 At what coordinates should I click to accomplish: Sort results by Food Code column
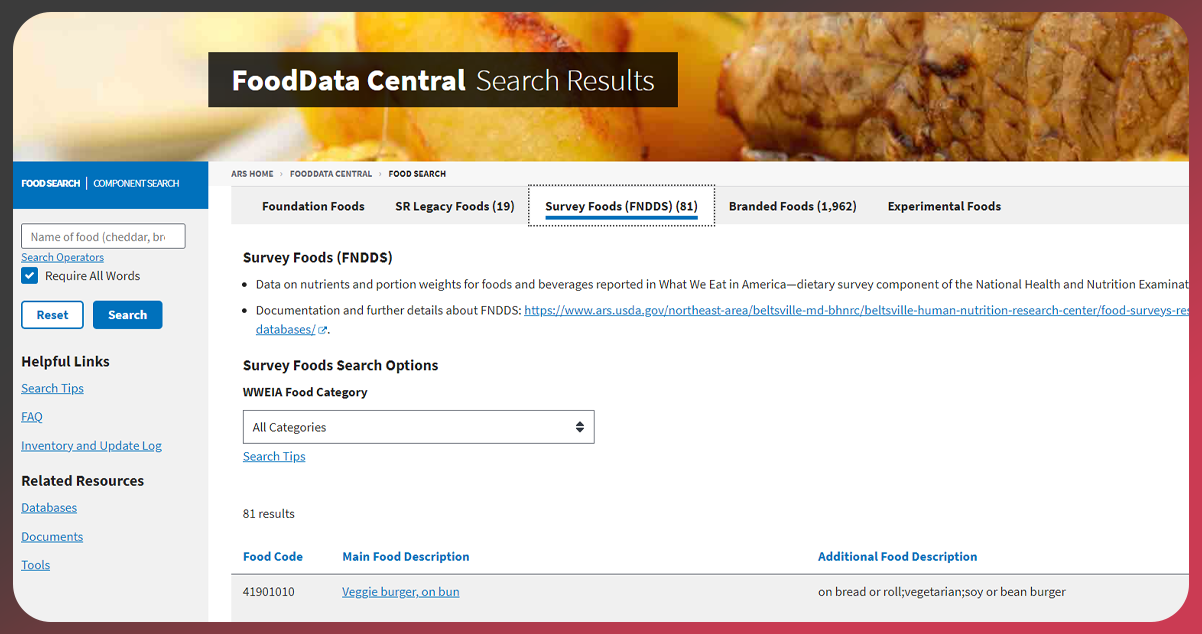272,557
